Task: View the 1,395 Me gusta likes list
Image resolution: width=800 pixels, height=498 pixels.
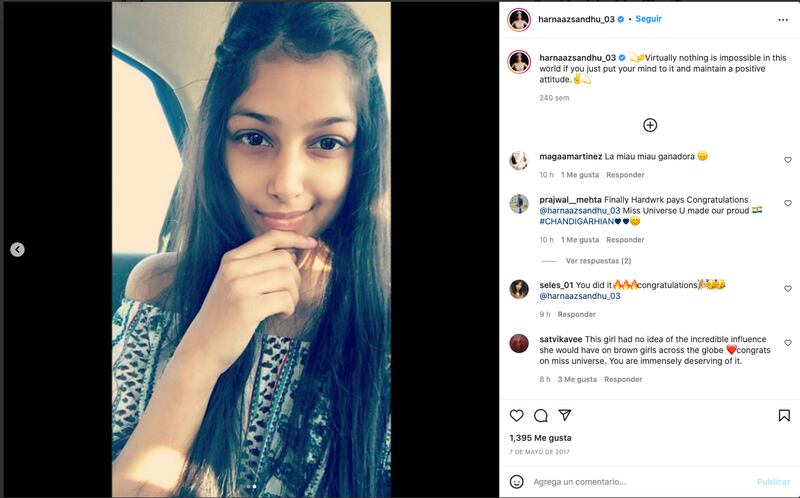Action: coord(540,438)
